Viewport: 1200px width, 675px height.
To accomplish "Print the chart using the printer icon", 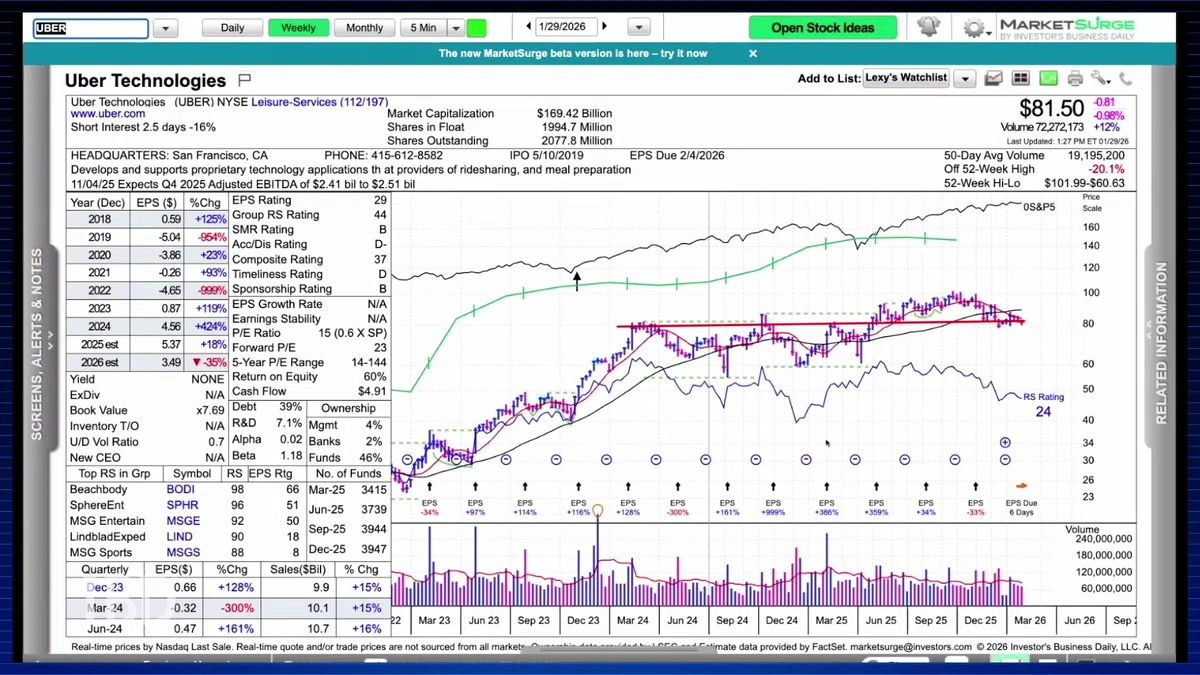I will 1075,78.
